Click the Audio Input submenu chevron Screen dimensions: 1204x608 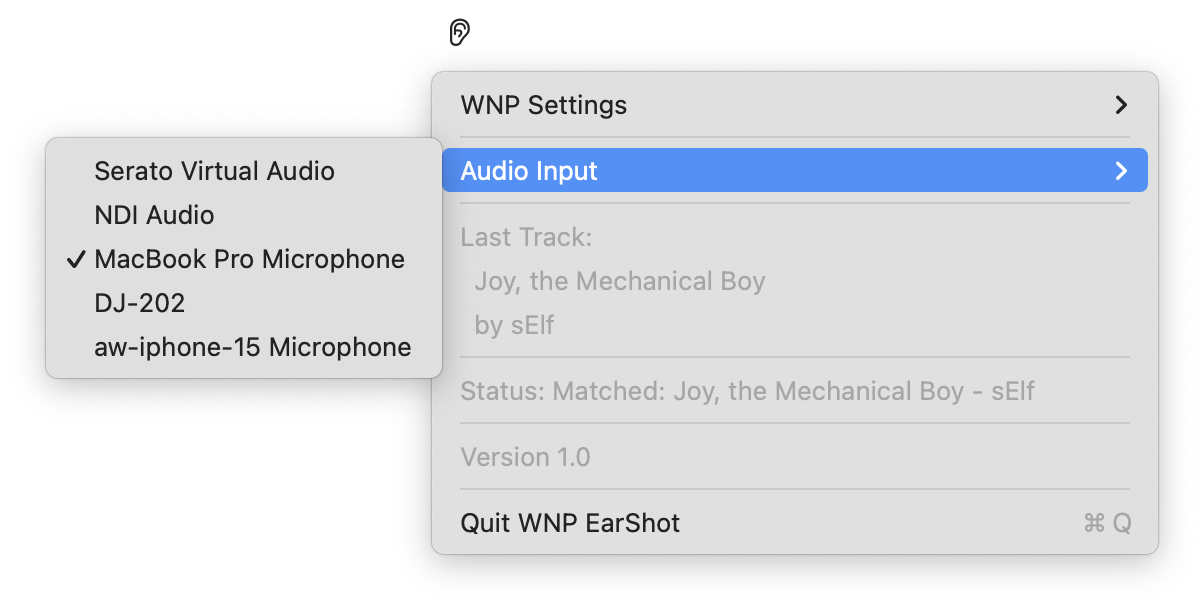pos(1121,171)
